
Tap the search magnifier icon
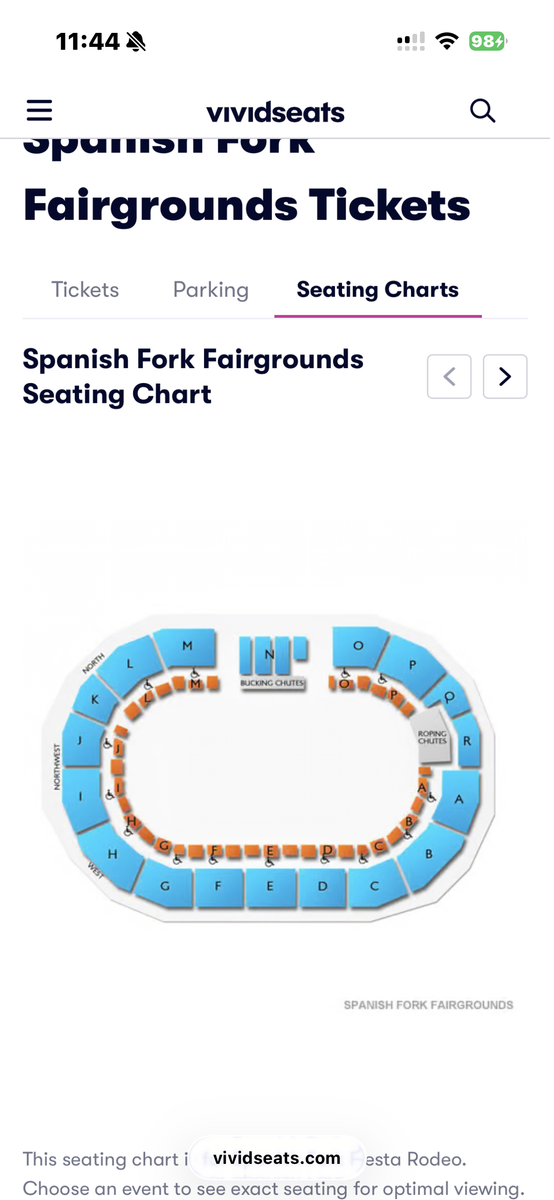click(482, 110)
